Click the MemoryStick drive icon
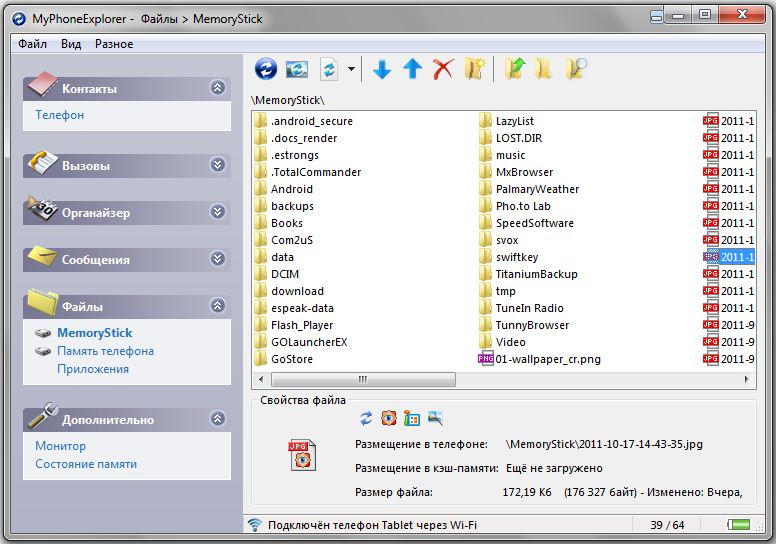 (x=44, y=333)
